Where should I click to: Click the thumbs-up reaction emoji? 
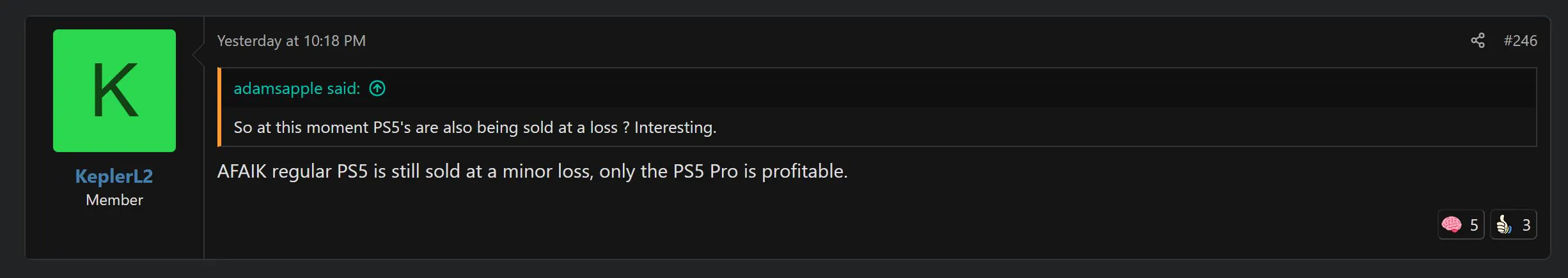click(x=1503, y=225)
